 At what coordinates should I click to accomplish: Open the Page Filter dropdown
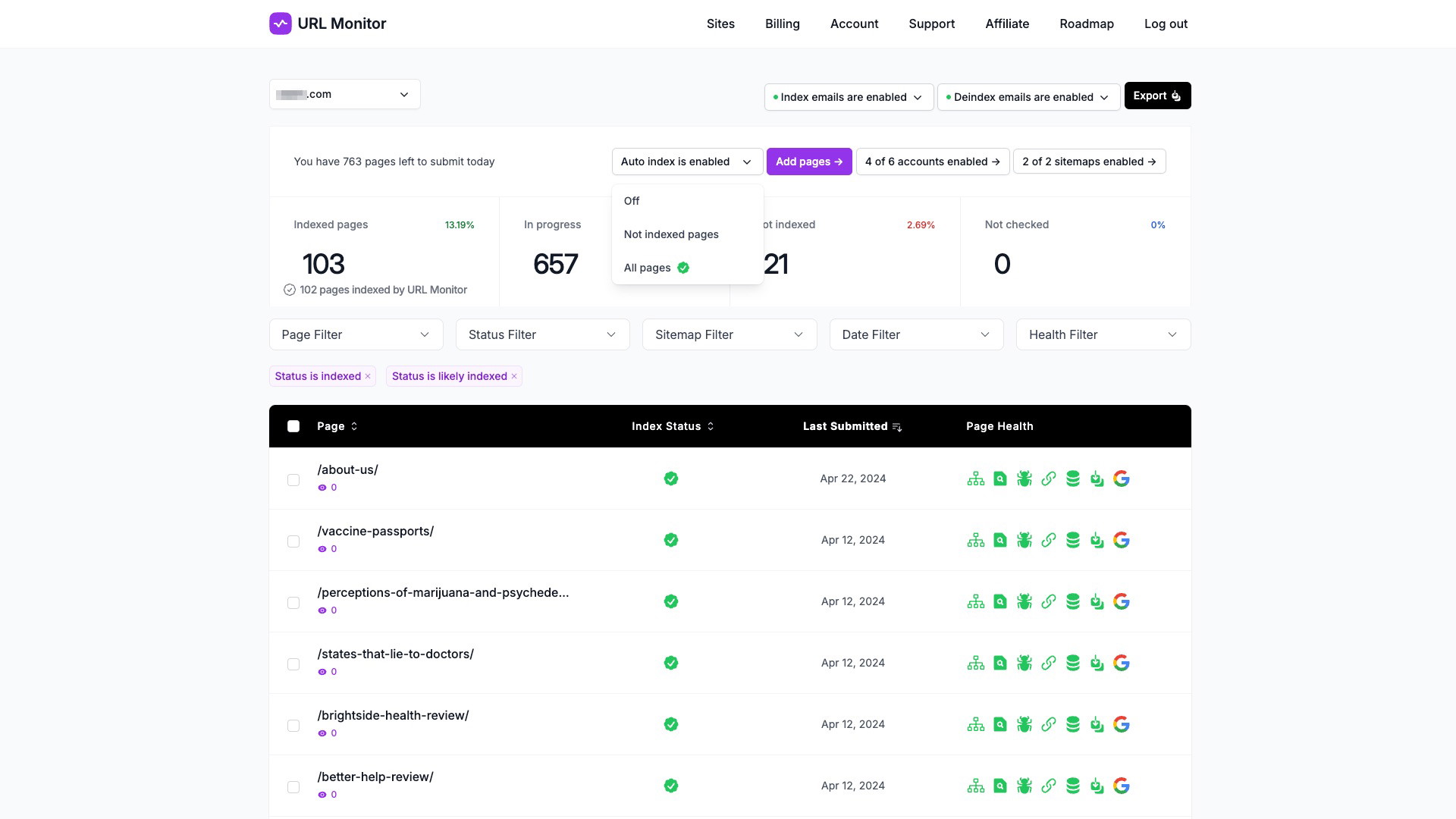(355, 334)
